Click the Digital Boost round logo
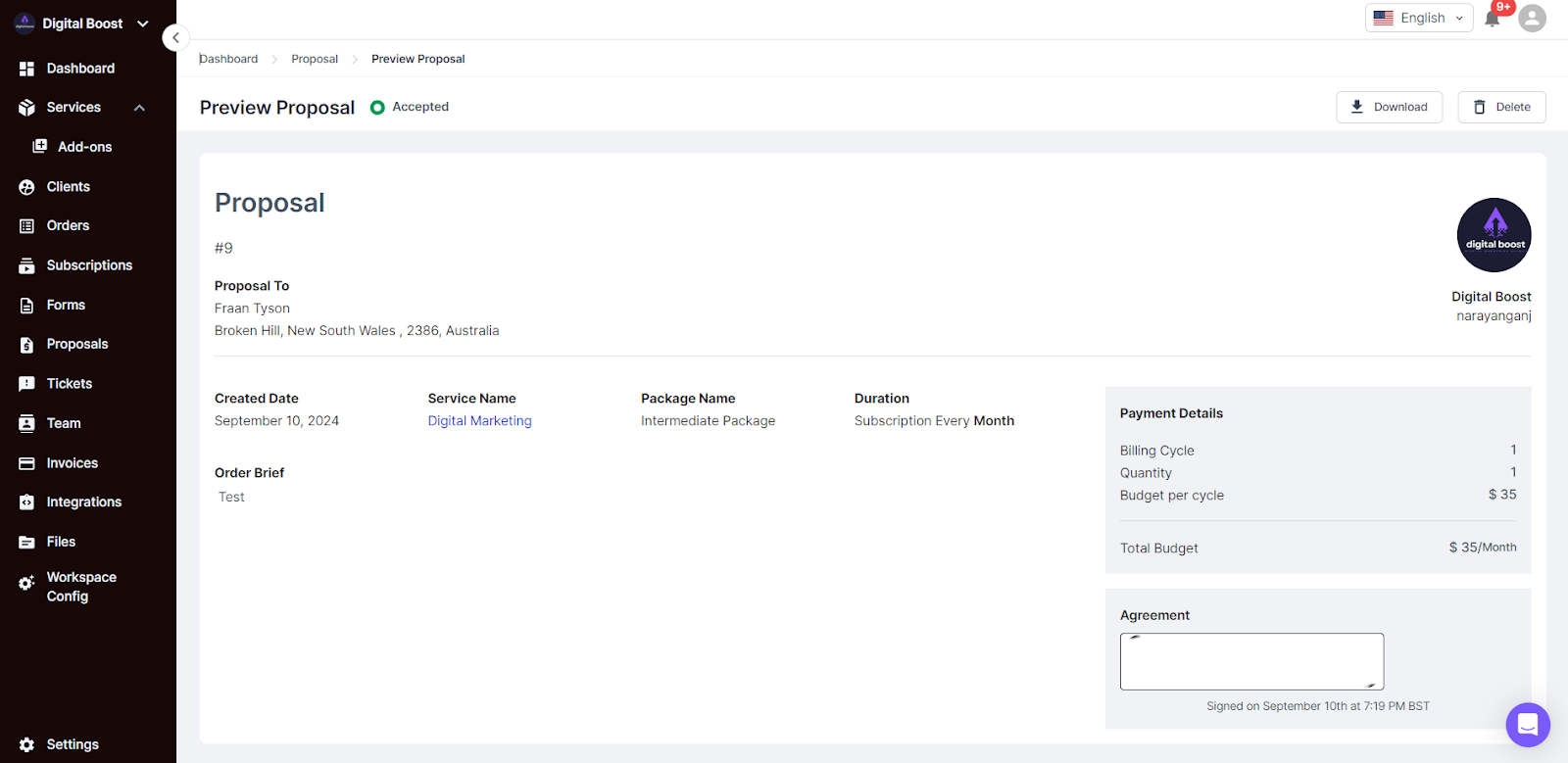The width and height of the screenshot is (1568, 763). (1494, 235)
